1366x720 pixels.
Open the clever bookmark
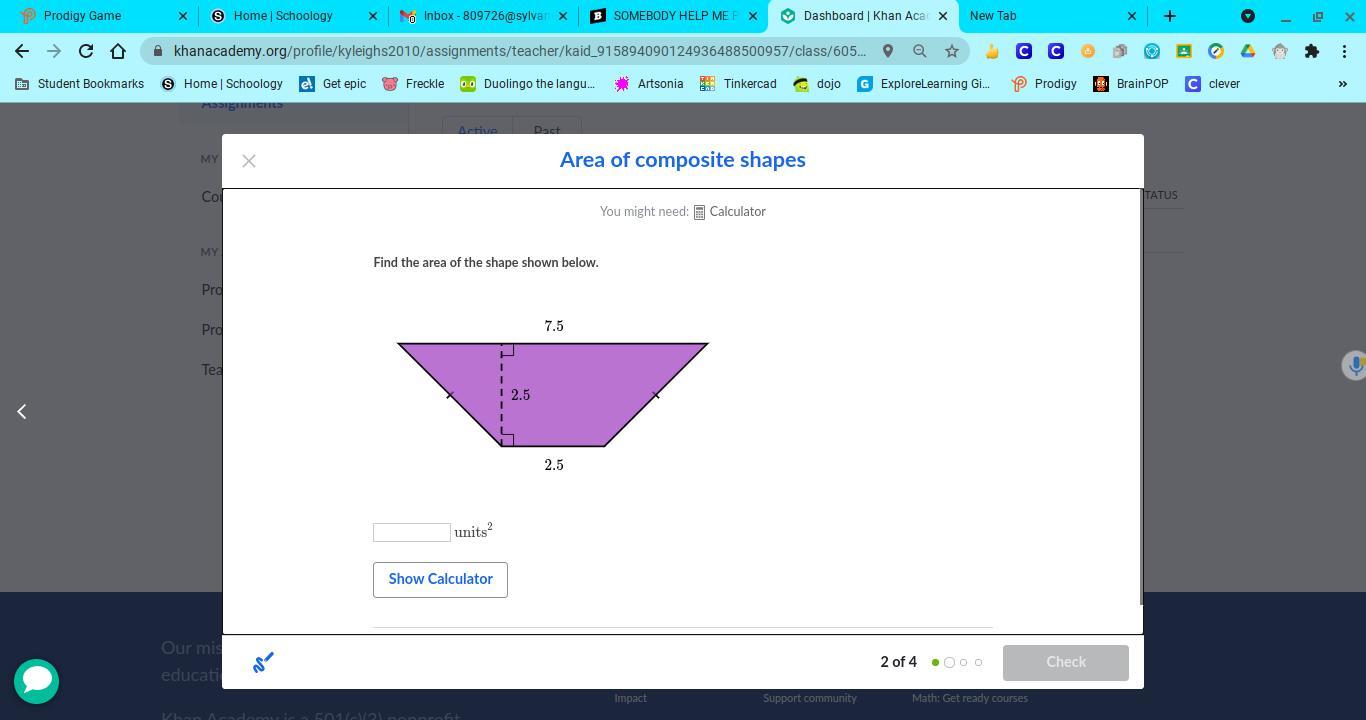1213,84
